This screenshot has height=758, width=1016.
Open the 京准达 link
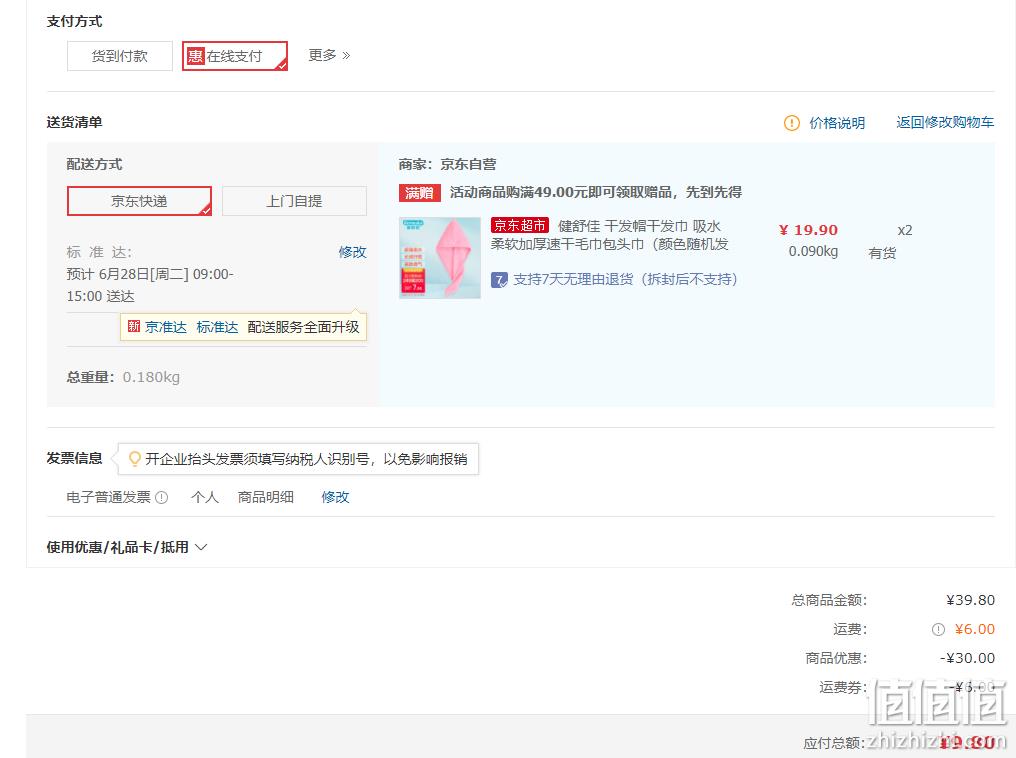click(x=166, y=327)
